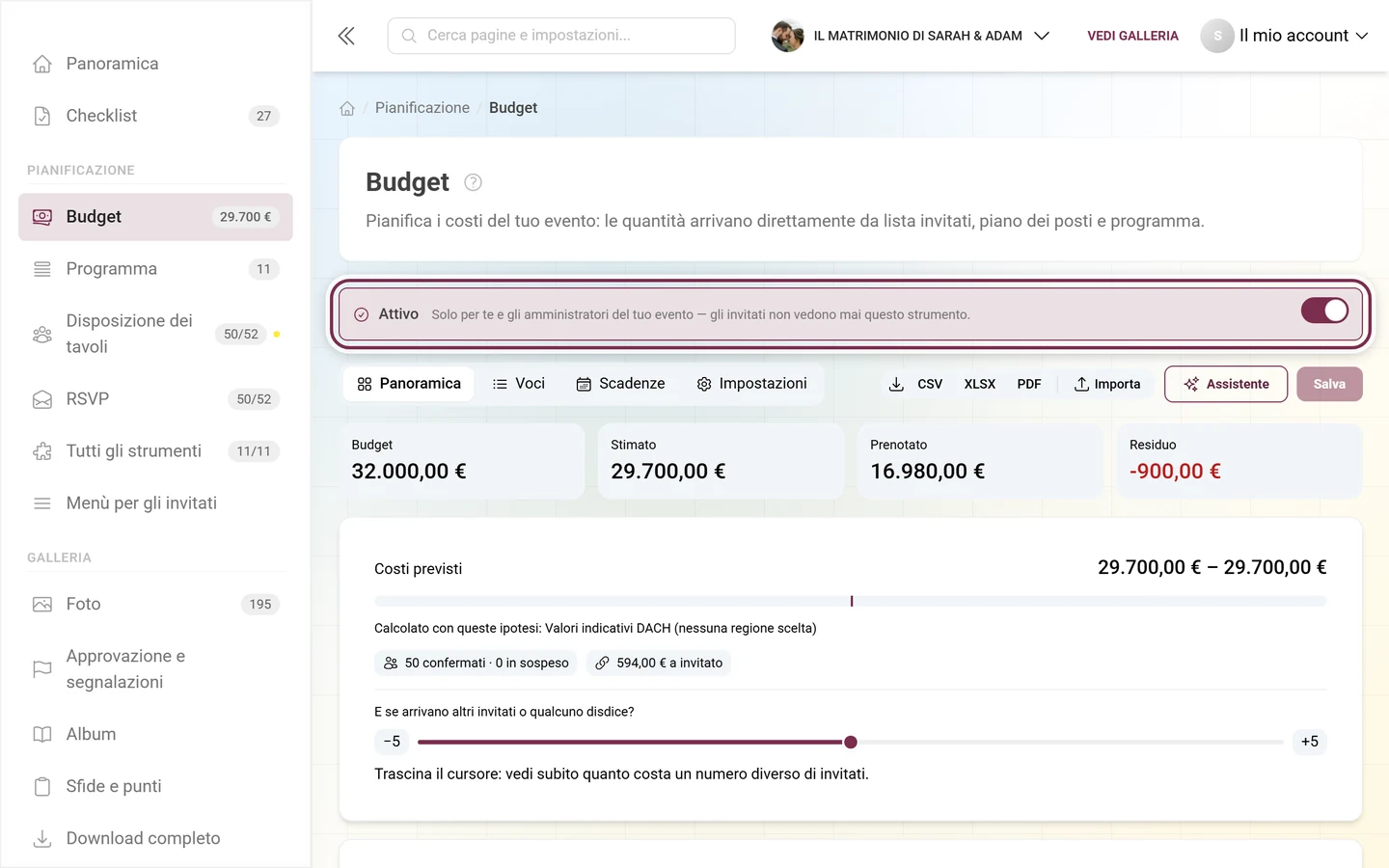
Task: Open Menù per gli invitati
Action: pyautogui.click(x=155, y=503)
